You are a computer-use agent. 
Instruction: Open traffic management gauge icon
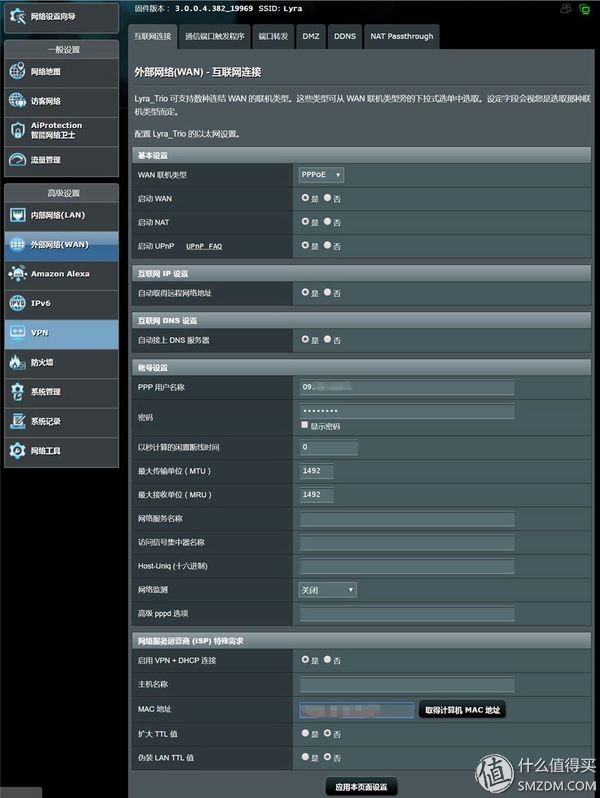(x=17, y=159)
